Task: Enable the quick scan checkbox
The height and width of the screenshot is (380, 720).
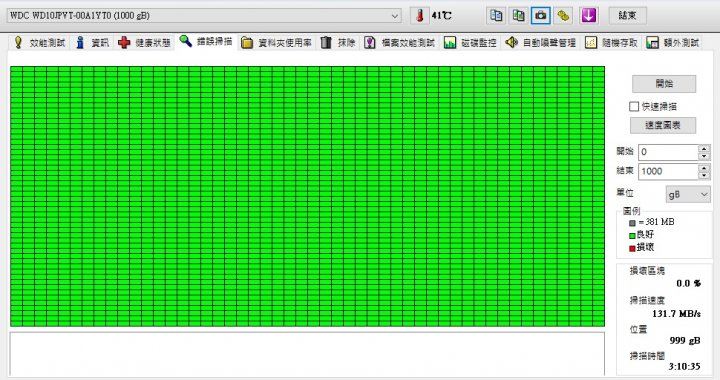Action: point(634,106)
